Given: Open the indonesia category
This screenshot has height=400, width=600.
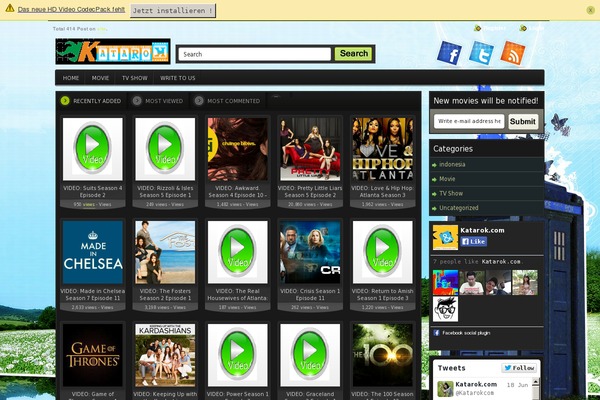Looking at the screenshot, I should point(452,164).
